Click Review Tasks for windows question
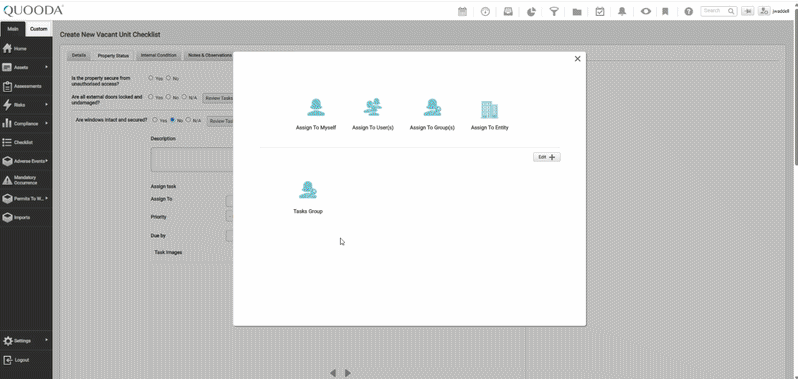Viewport: 798px width, 379px height. tap(220, 121)
